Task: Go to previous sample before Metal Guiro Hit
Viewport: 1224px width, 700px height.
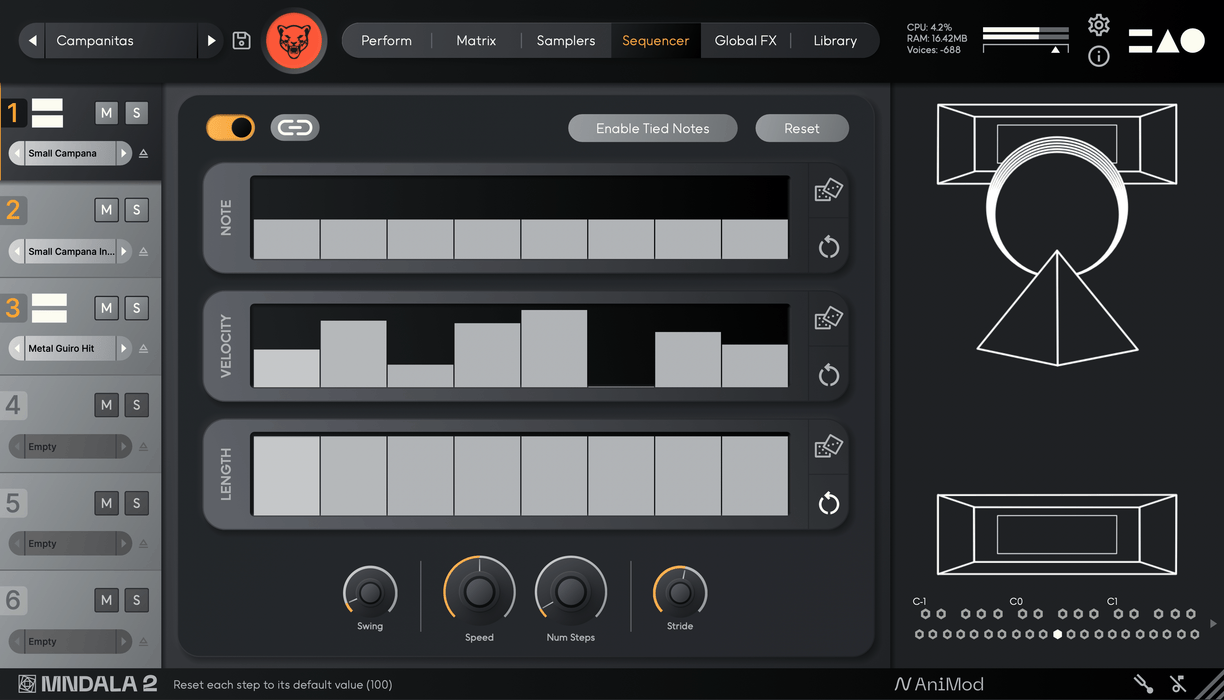Action: point(17,348)
